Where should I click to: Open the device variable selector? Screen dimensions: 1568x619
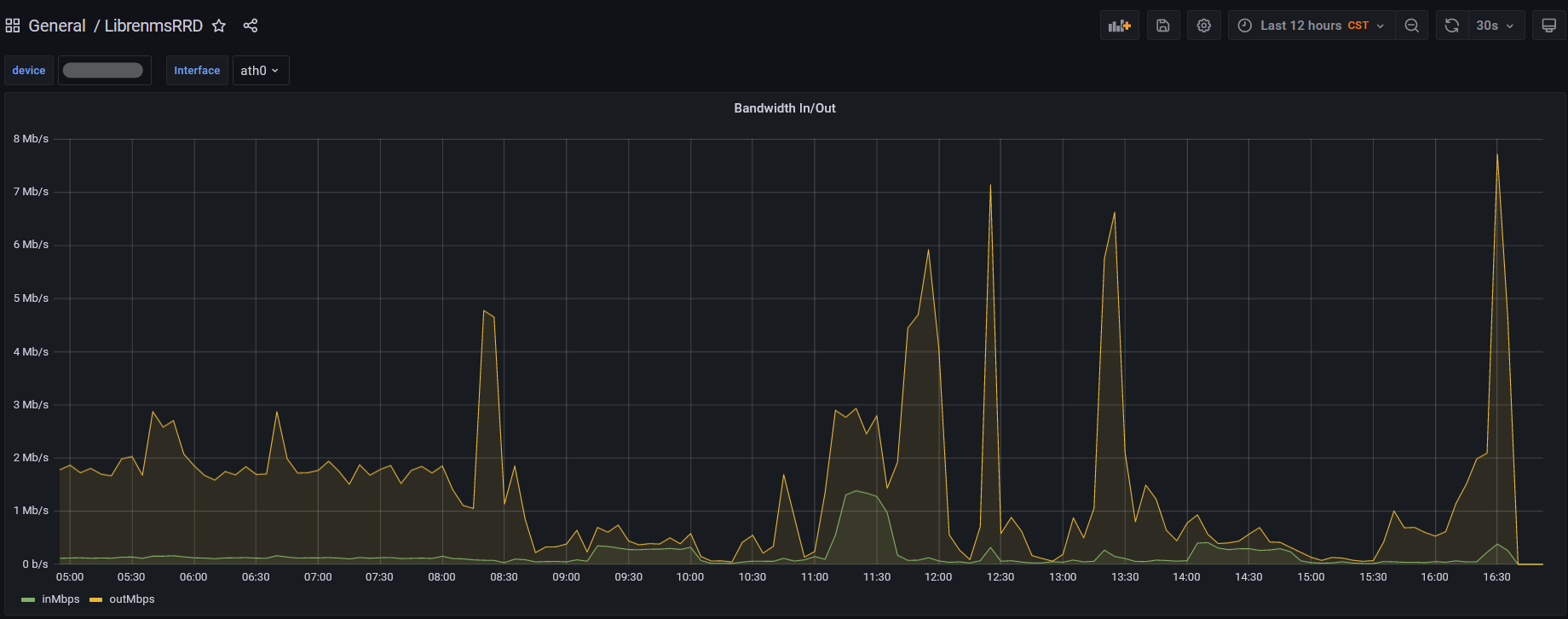[x=103, y=71]
